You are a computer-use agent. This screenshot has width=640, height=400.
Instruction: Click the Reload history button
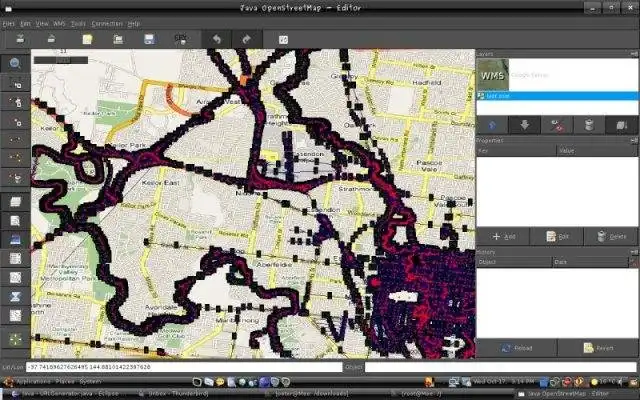coord(516,348)
